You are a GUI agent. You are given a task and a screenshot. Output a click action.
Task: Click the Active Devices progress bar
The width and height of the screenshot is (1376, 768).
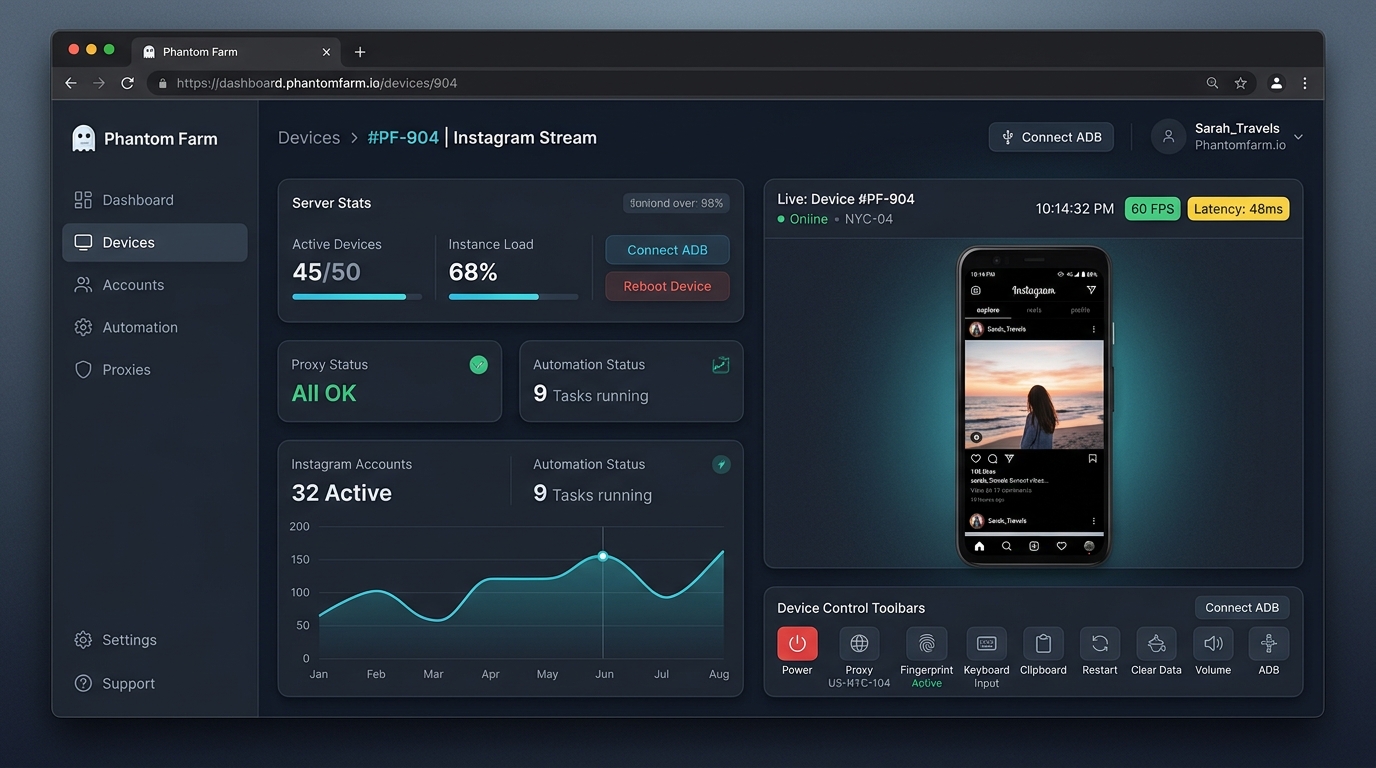[x=357, y=297]
